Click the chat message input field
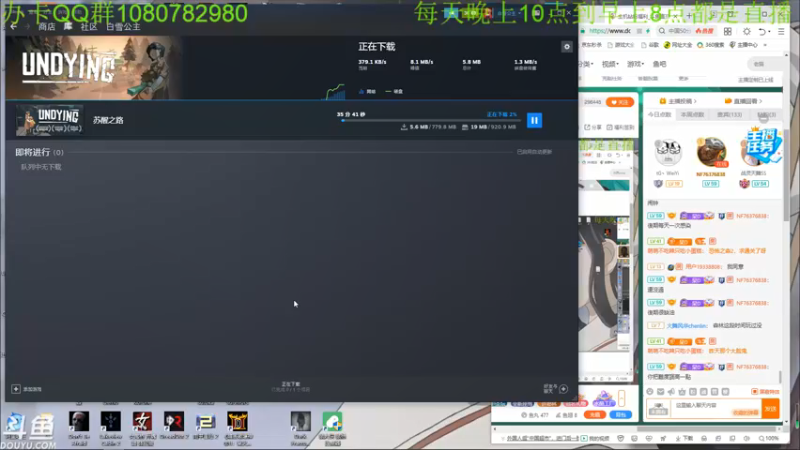The width and height of the screenshot is (800, 450). pyautogui.click(x=716, y=408)
